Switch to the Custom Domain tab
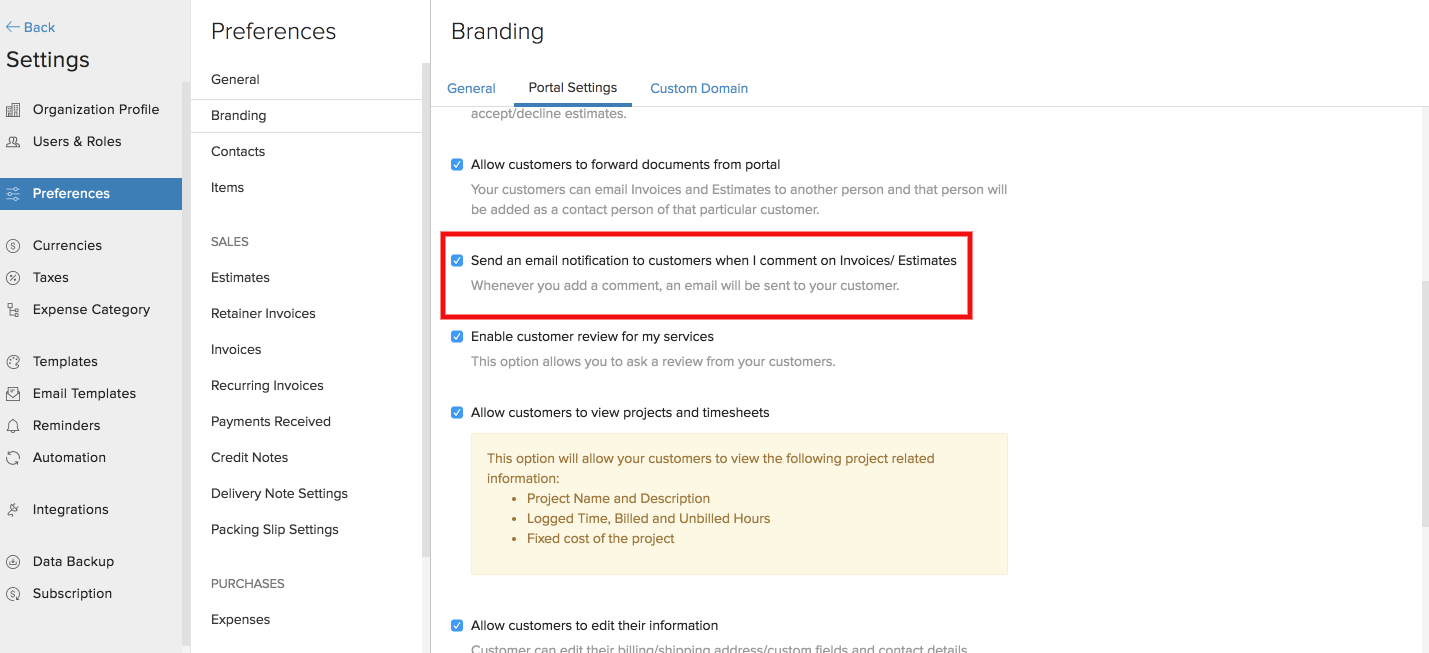The height and width of the screenshot is (653, 1429). click(x=699, y=89)
